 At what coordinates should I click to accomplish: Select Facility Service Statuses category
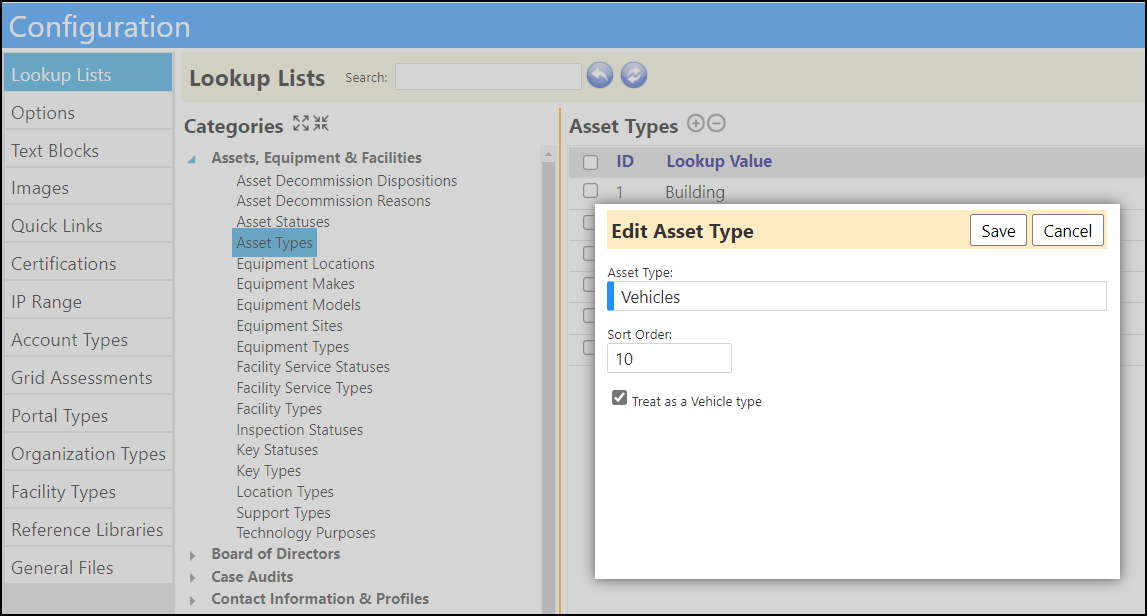(x=313, y=367)
